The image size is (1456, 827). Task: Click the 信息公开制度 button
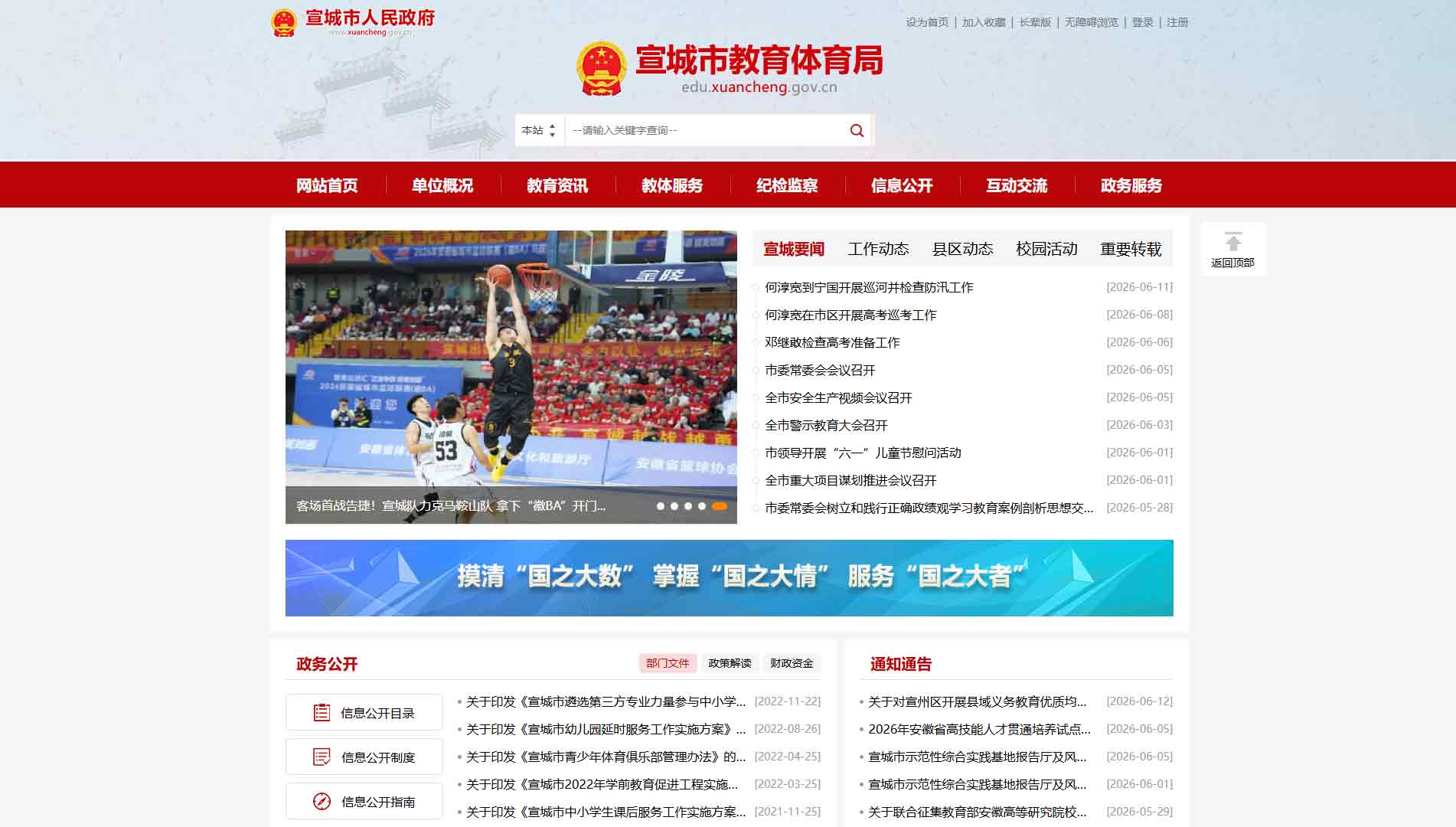click(364, 757)
